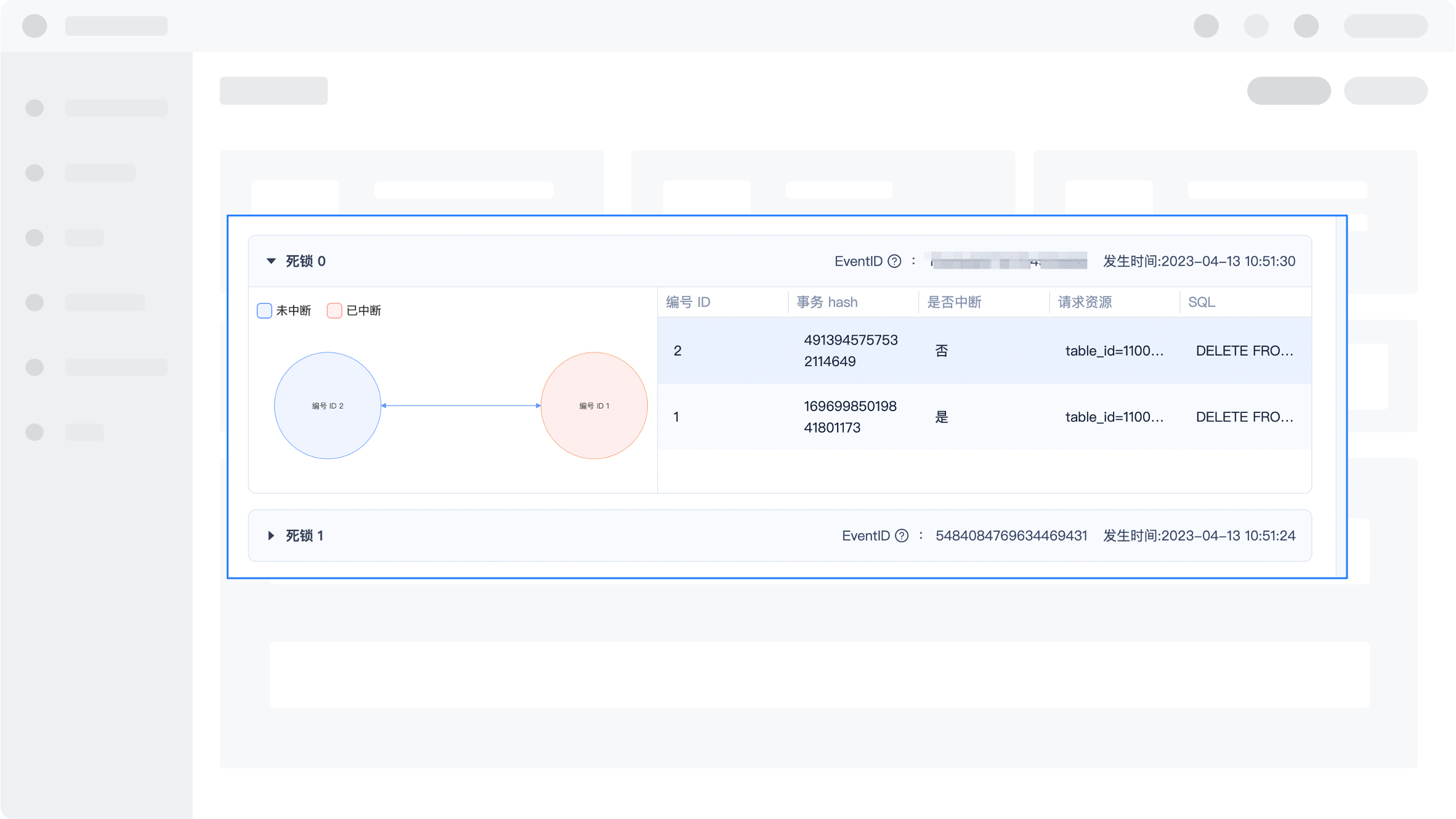Click the 死锁 1 title text
1456x819 pixels.
(305, 536)
